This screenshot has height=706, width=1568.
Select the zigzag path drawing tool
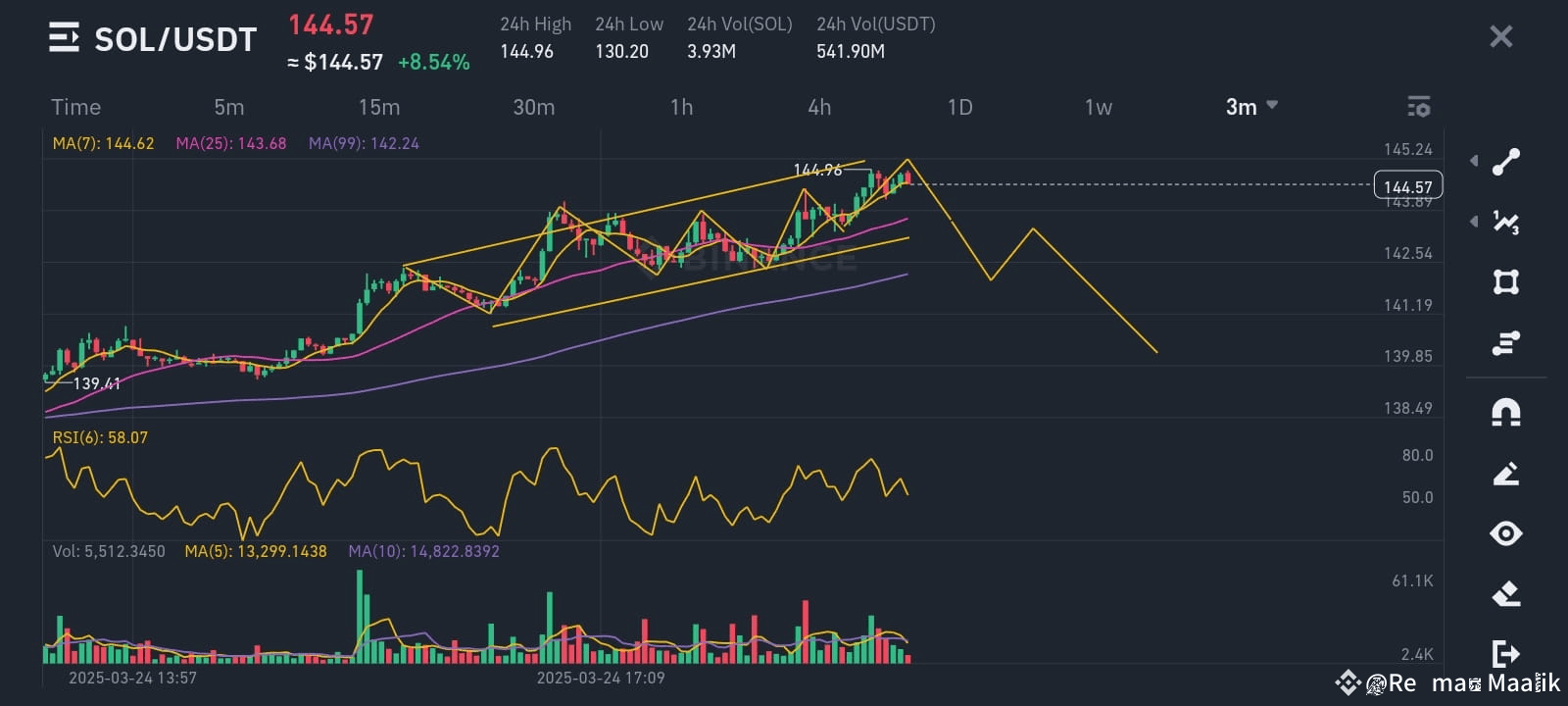1506,223
